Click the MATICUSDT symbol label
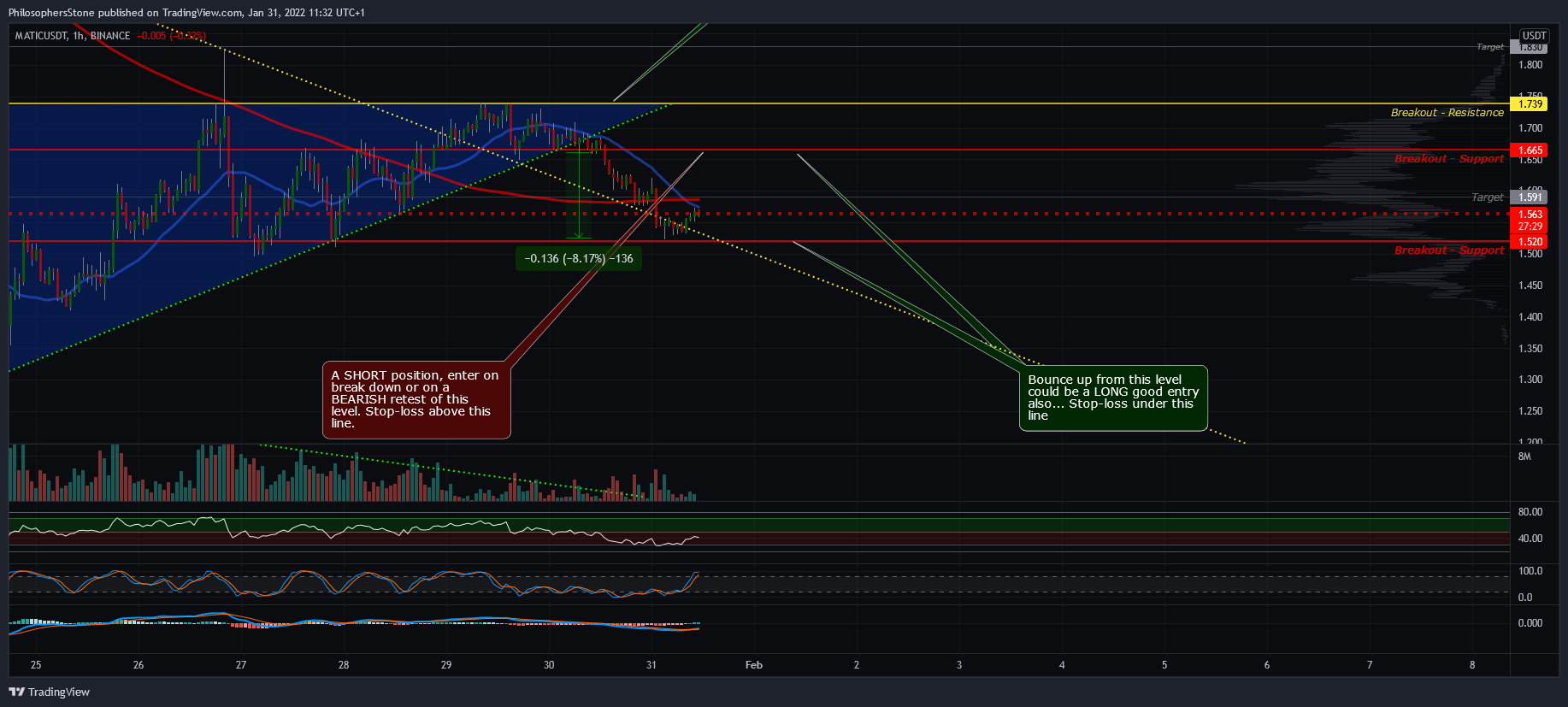Image resolution: width=1568 pixels, height=707 pixels. [41, 36]
